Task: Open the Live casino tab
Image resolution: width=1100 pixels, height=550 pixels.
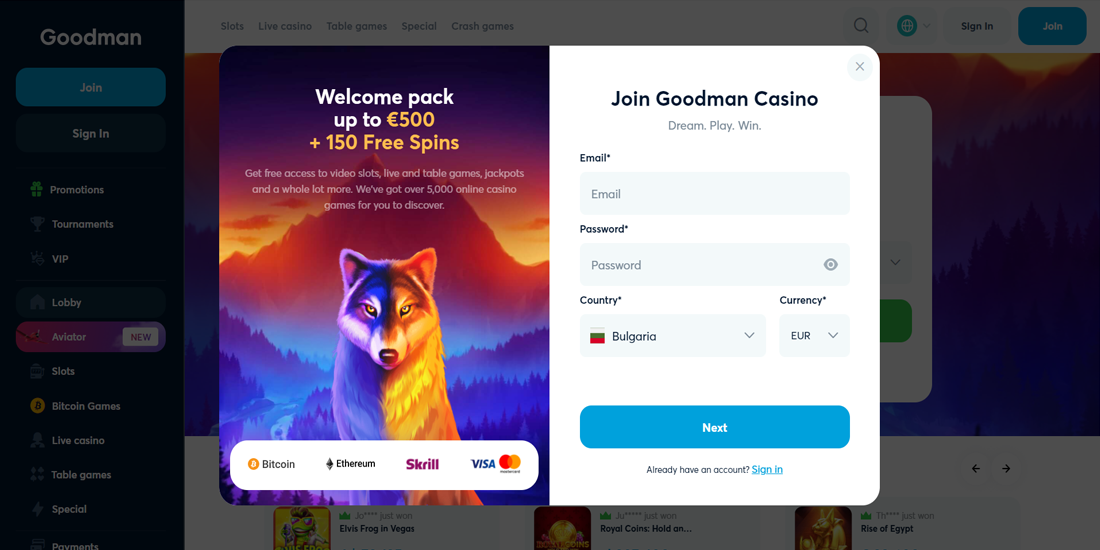Action: pos(285,26)
